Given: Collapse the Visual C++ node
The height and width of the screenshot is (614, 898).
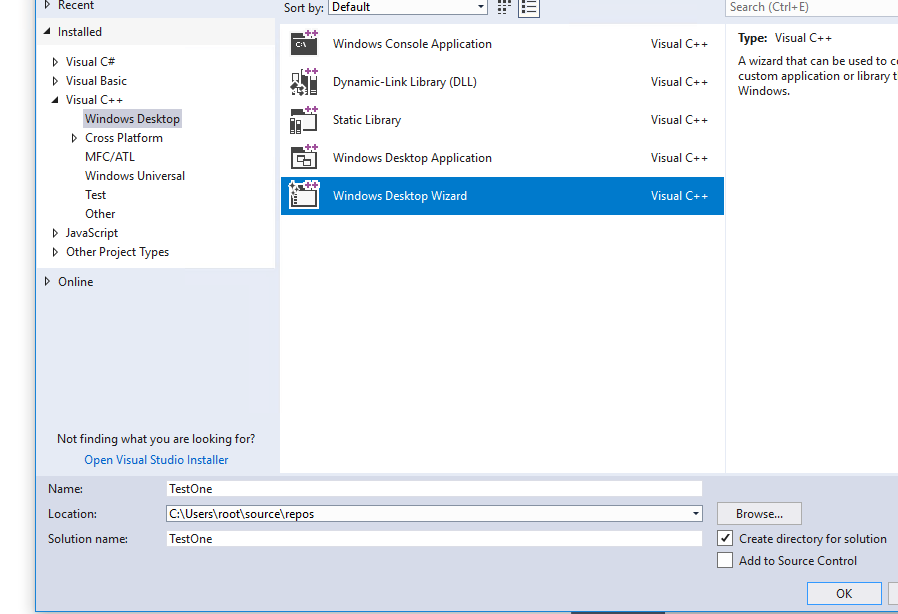Looking at the screenshot, I should click(55, 100).
